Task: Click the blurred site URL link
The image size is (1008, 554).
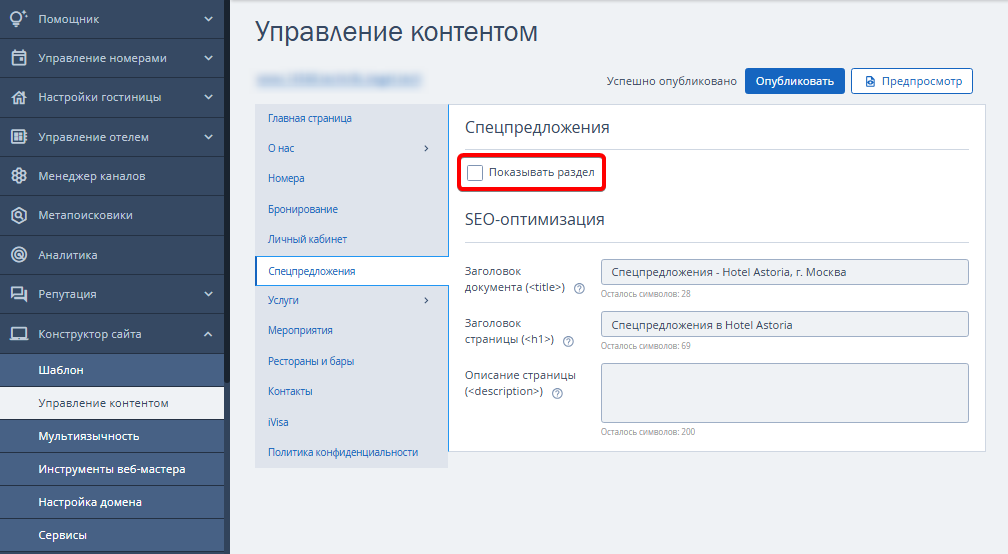Action: point(338,80)
